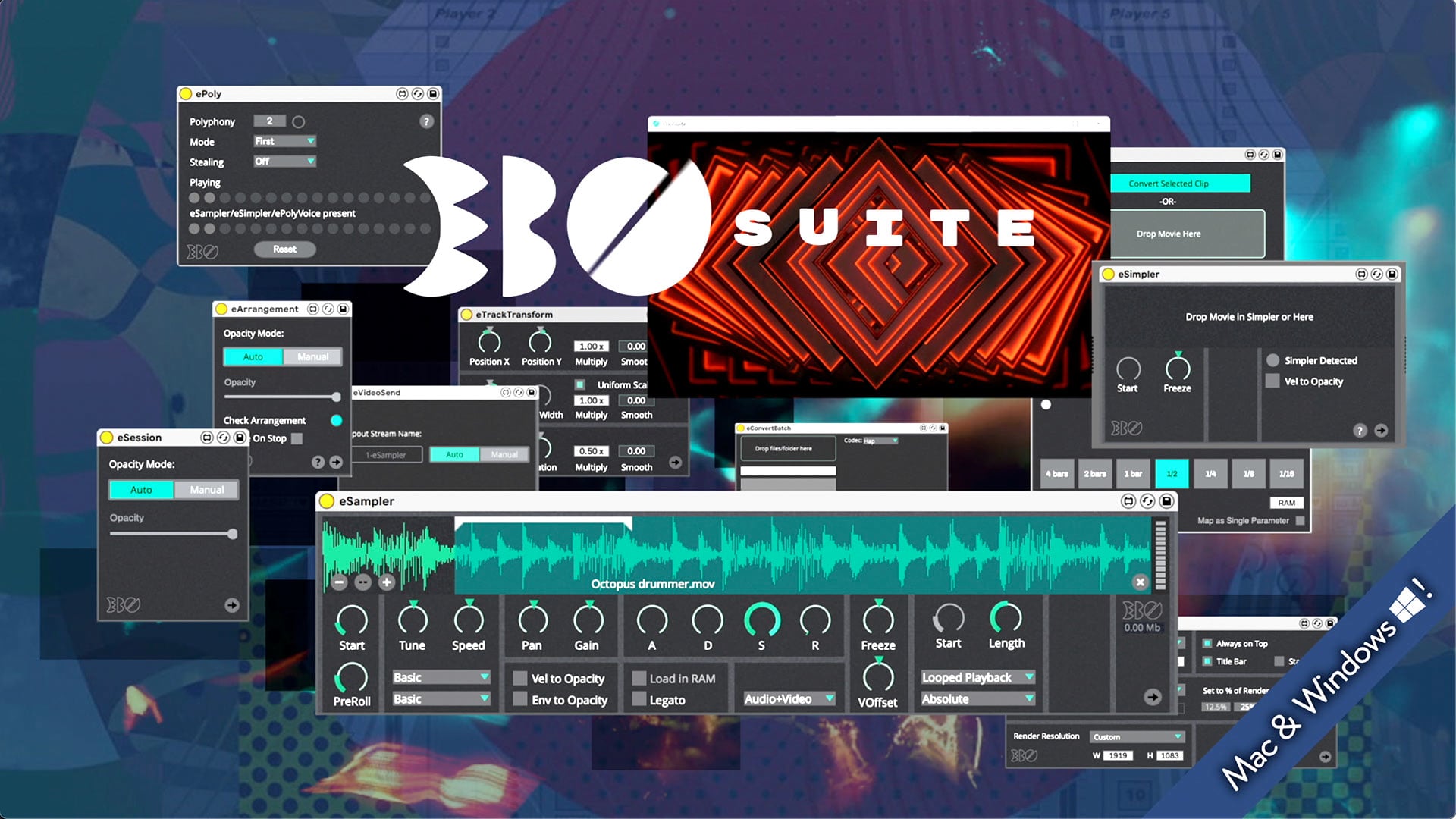Viewport: 1456px width, 819px height.
Task: Toggle Uniform Scale checkbox in eTrackTransform
Action: pyautogui.click(x=580, y=385)
